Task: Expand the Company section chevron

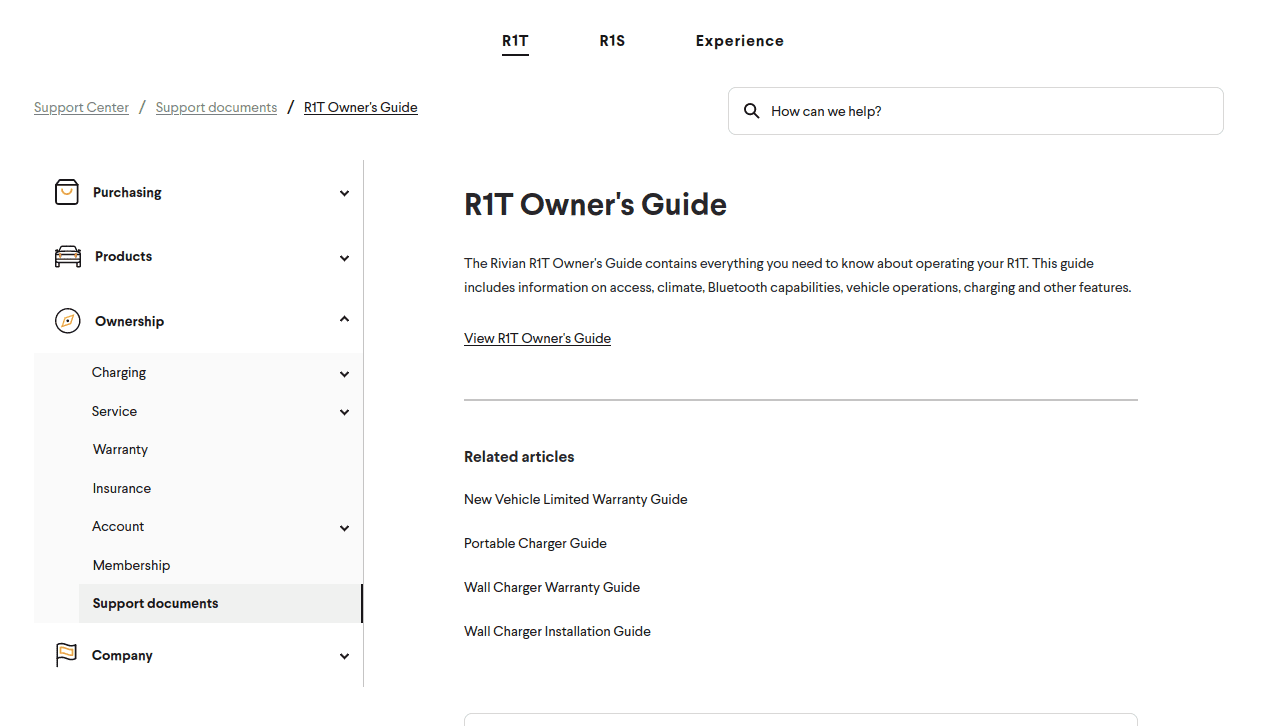Action: tap(344, 656)
